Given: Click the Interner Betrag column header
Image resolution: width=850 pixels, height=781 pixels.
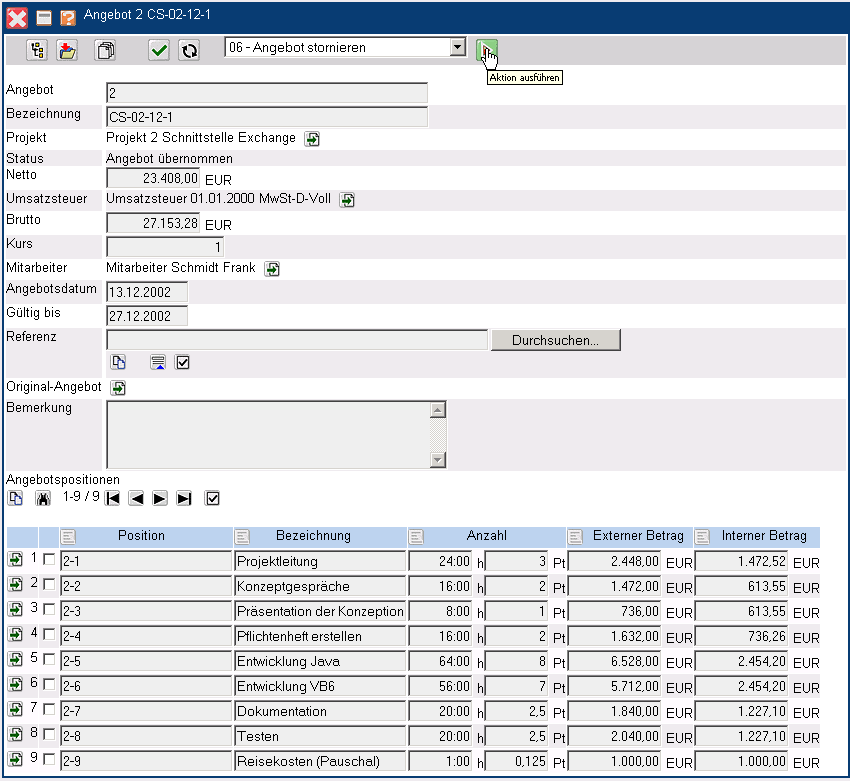Looking at the screenshot, I should (x=764, y=536).
